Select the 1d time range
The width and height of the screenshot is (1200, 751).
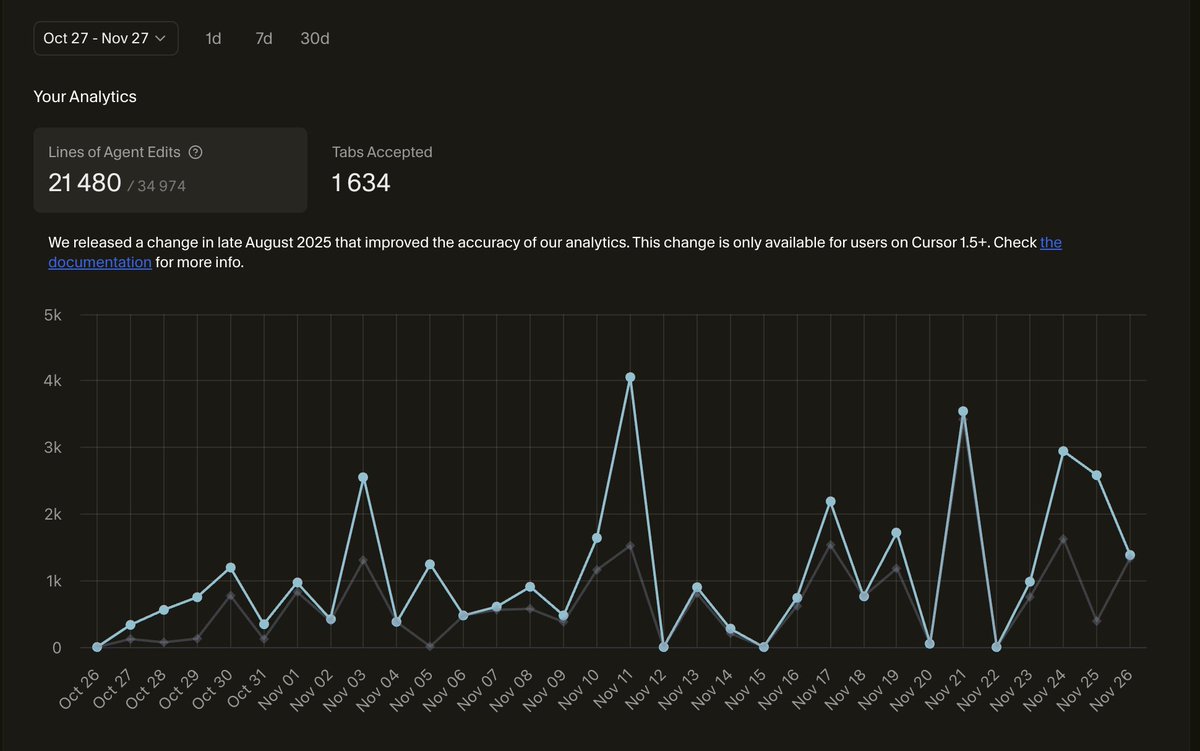click(213, 38)
